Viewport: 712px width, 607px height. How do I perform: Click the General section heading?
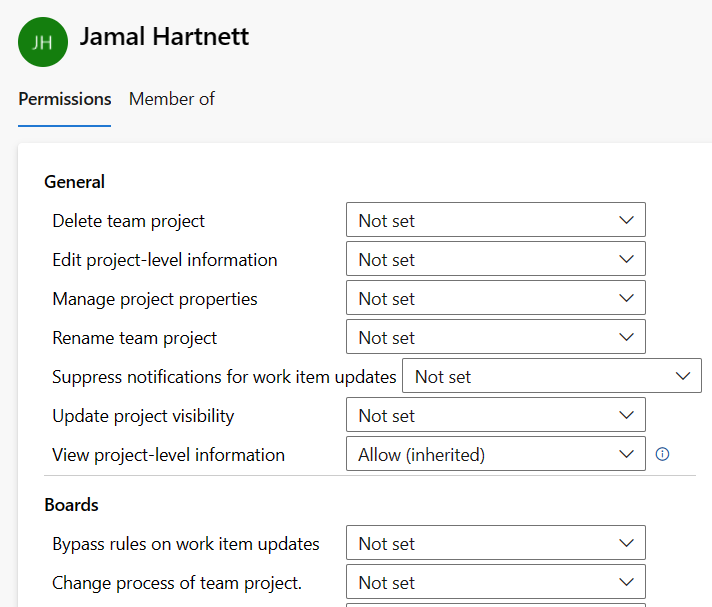point(74,182)
